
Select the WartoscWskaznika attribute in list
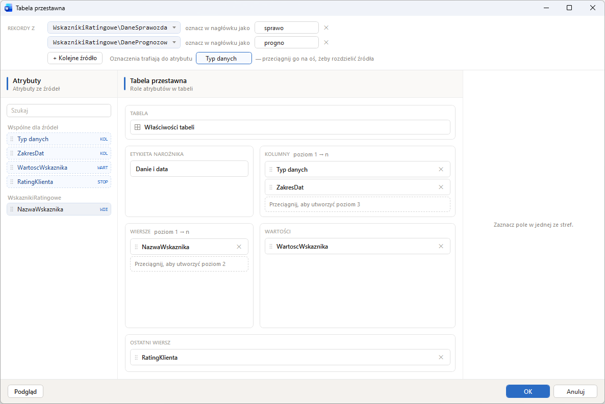(x=59, y=167)
